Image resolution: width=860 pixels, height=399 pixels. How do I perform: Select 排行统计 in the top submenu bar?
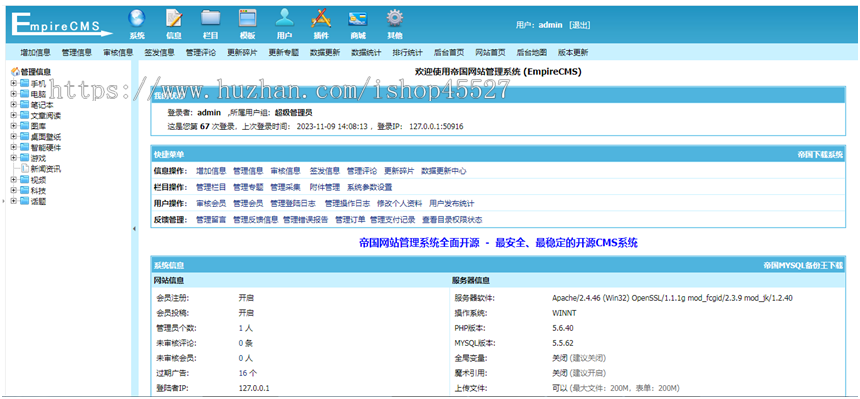click(x=408, y=53)
